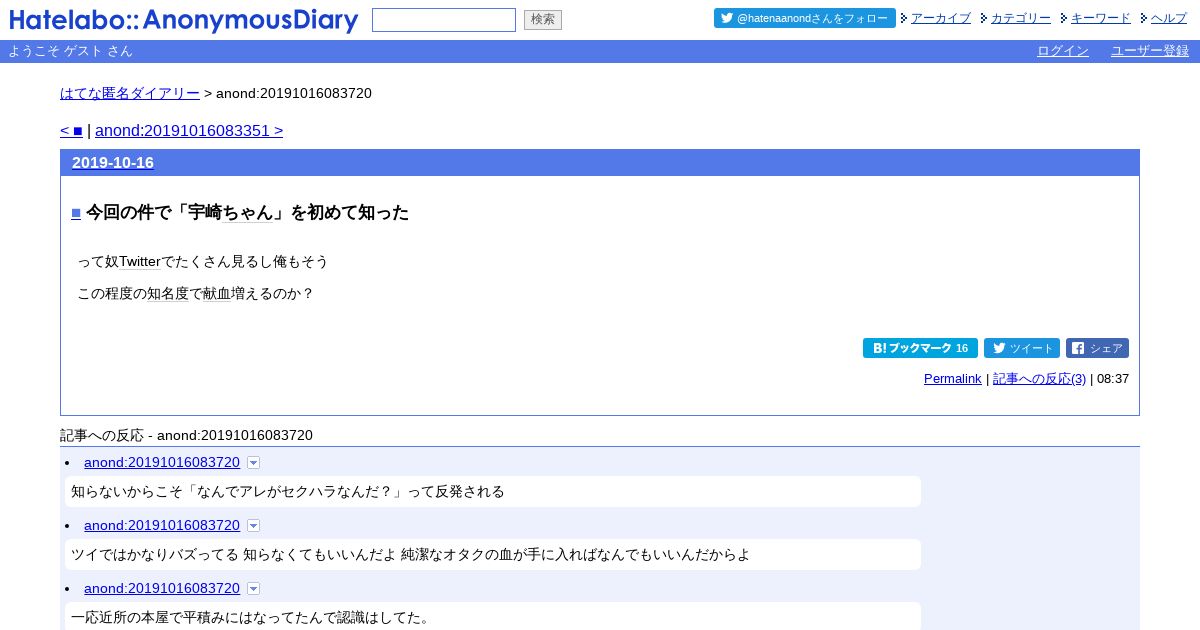
Task: Open the 2019-10-16 date header link
Action: pyautogui.click(x=113, y=163)
